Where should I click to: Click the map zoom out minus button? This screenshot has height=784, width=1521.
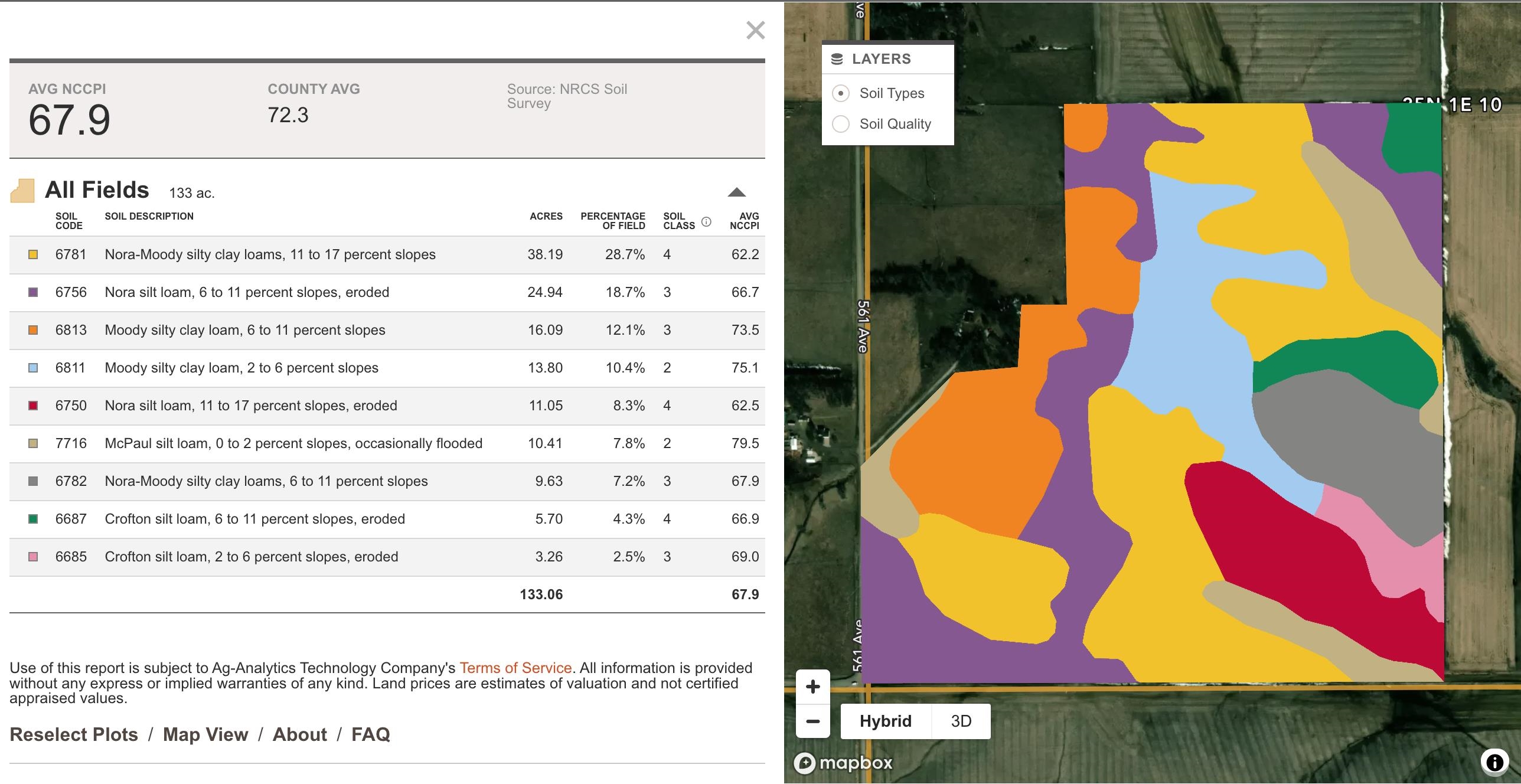coord(813,721)
